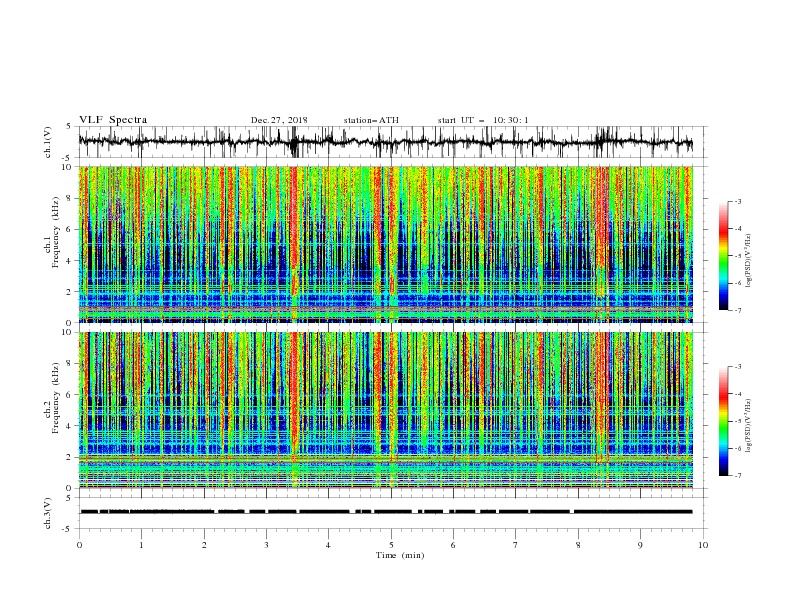Click the "-7" tick on the lower colorbar
This screenshot has width=792, height=612.
(738, 476)
